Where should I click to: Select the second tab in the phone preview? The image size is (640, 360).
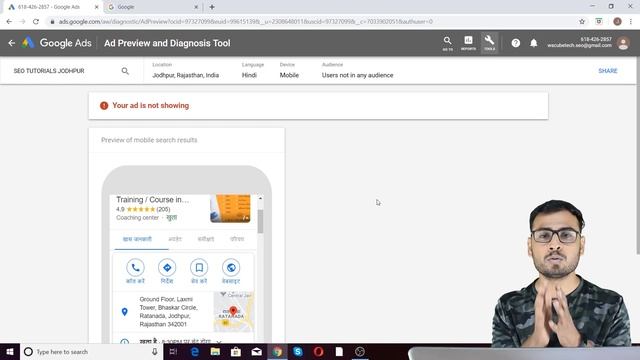175,239
